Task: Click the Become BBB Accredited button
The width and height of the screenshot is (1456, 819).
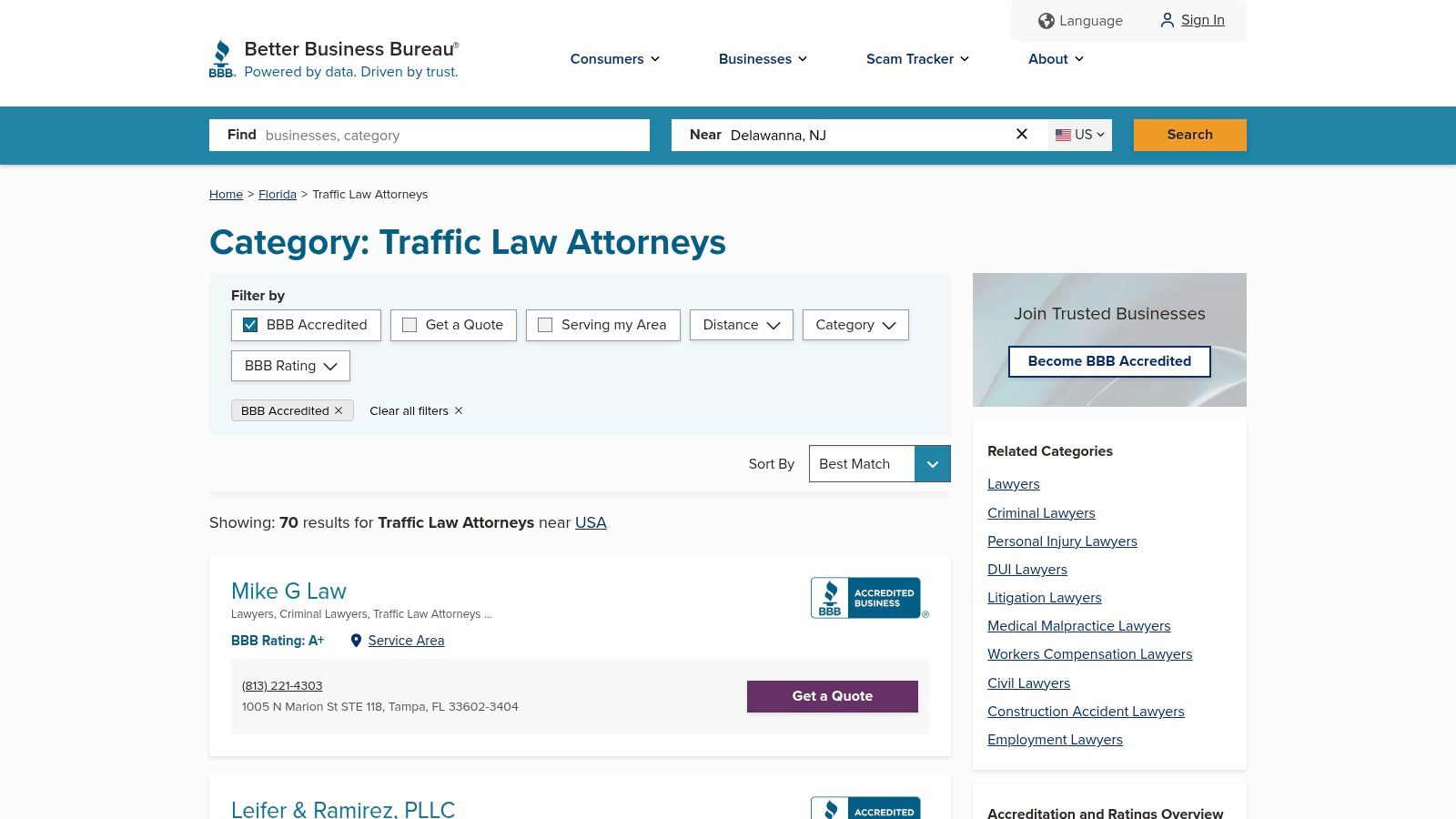Action: (1109, 361)
